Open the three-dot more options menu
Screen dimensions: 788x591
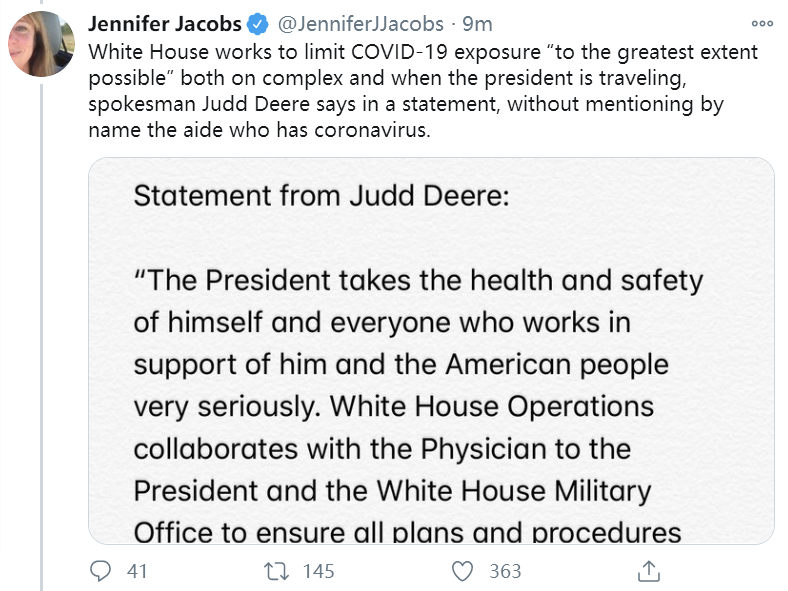(762, 24)
